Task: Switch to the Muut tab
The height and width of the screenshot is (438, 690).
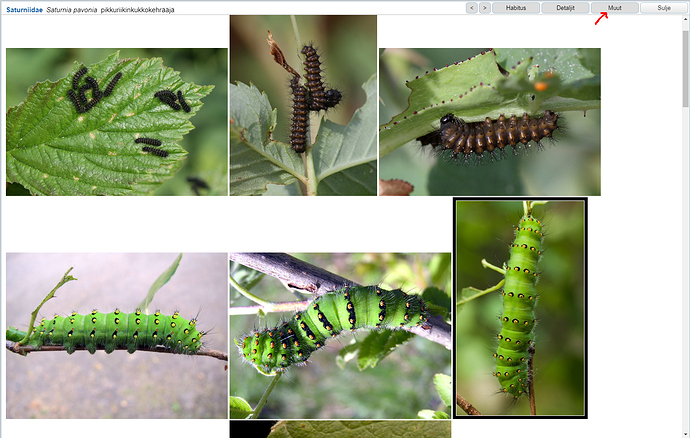Action: 615,7
